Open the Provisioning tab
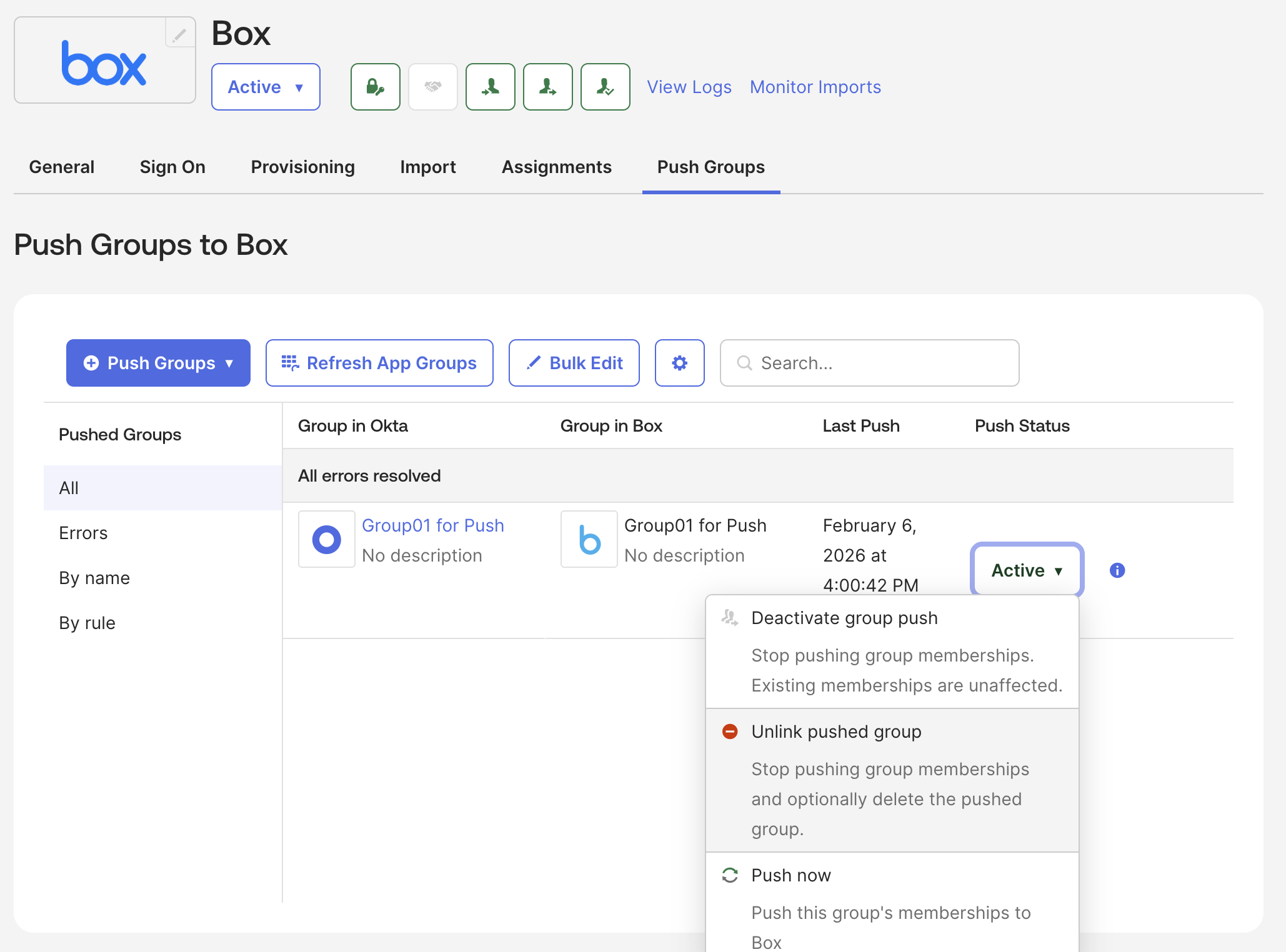Viewport: 1286px width, 952px height. click(302, 167)
